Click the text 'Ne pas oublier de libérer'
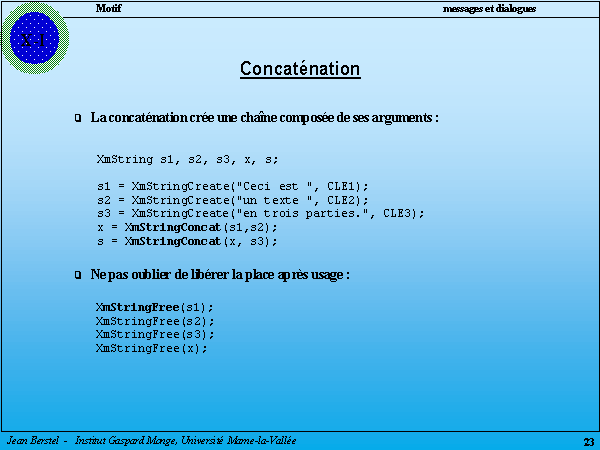 click(x=220, y=274)
